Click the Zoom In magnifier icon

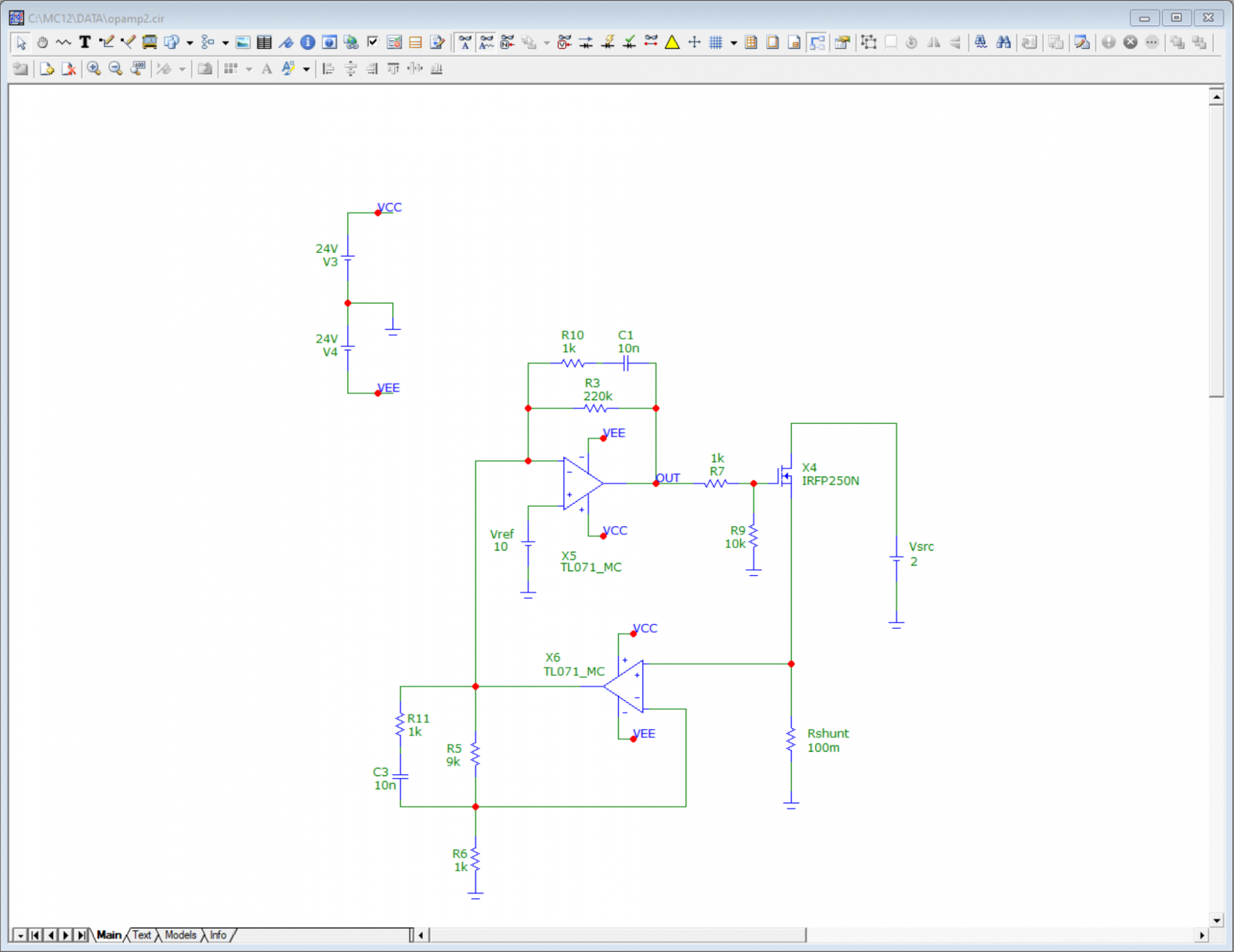click(x=94, y=69)
